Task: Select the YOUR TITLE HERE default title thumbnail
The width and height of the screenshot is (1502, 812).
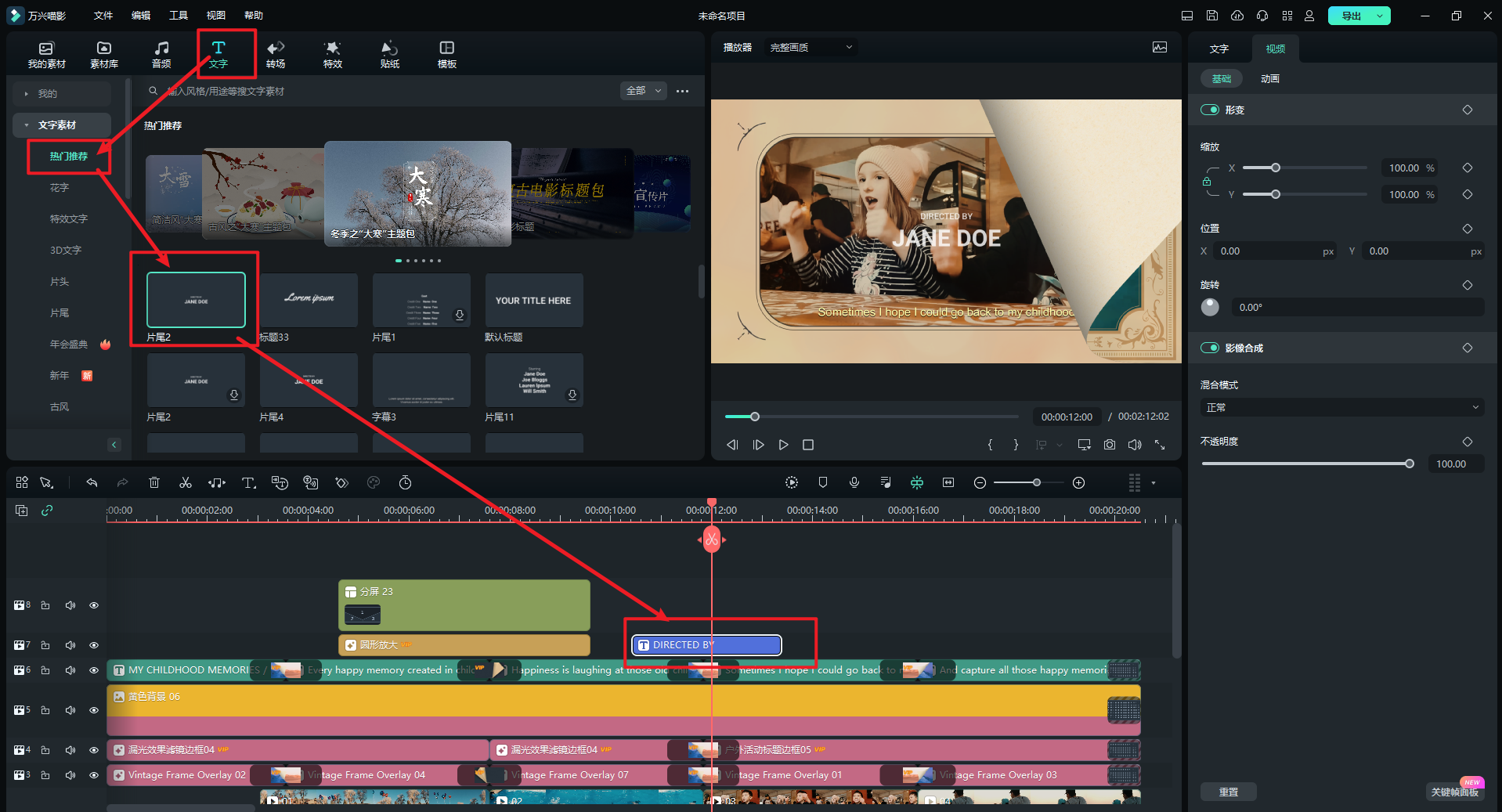Action: [x=533, y=301]
